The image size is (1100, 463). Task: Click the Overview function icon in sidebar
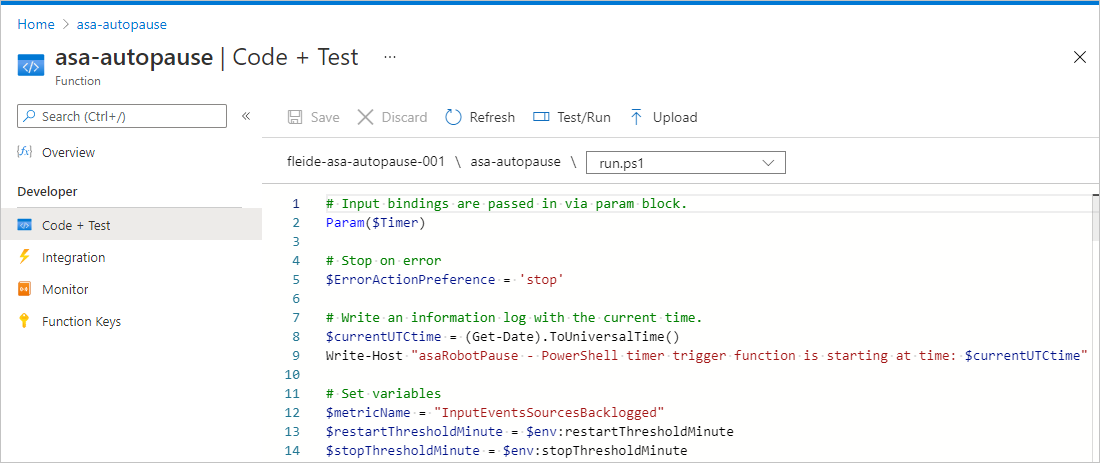25,152
